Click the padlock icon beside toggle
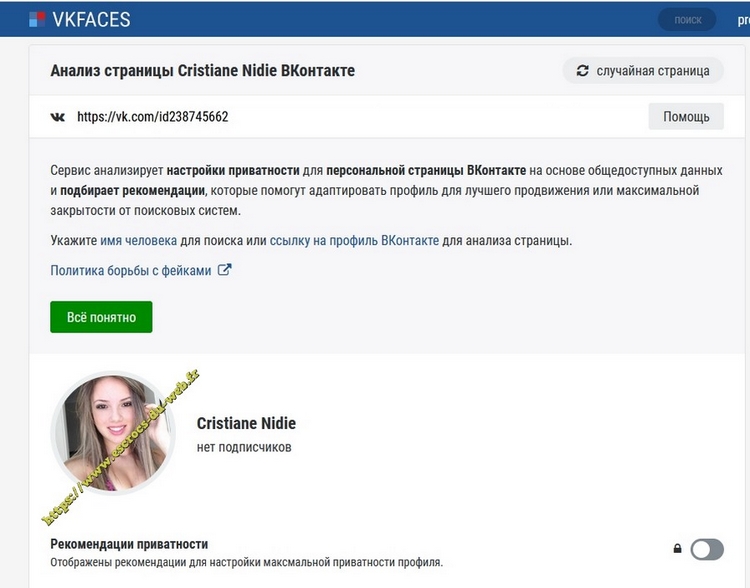Image resolution: width=750 pixels, height=588 pixels. coord(677,548)
